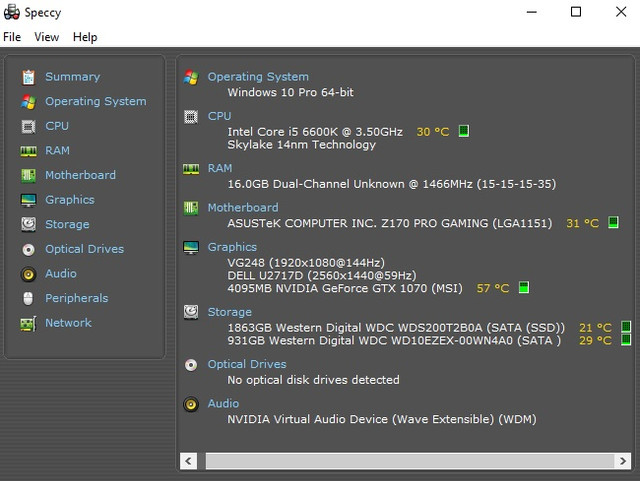Select the CPU chip icon in sidebar

tap(28, 127)
